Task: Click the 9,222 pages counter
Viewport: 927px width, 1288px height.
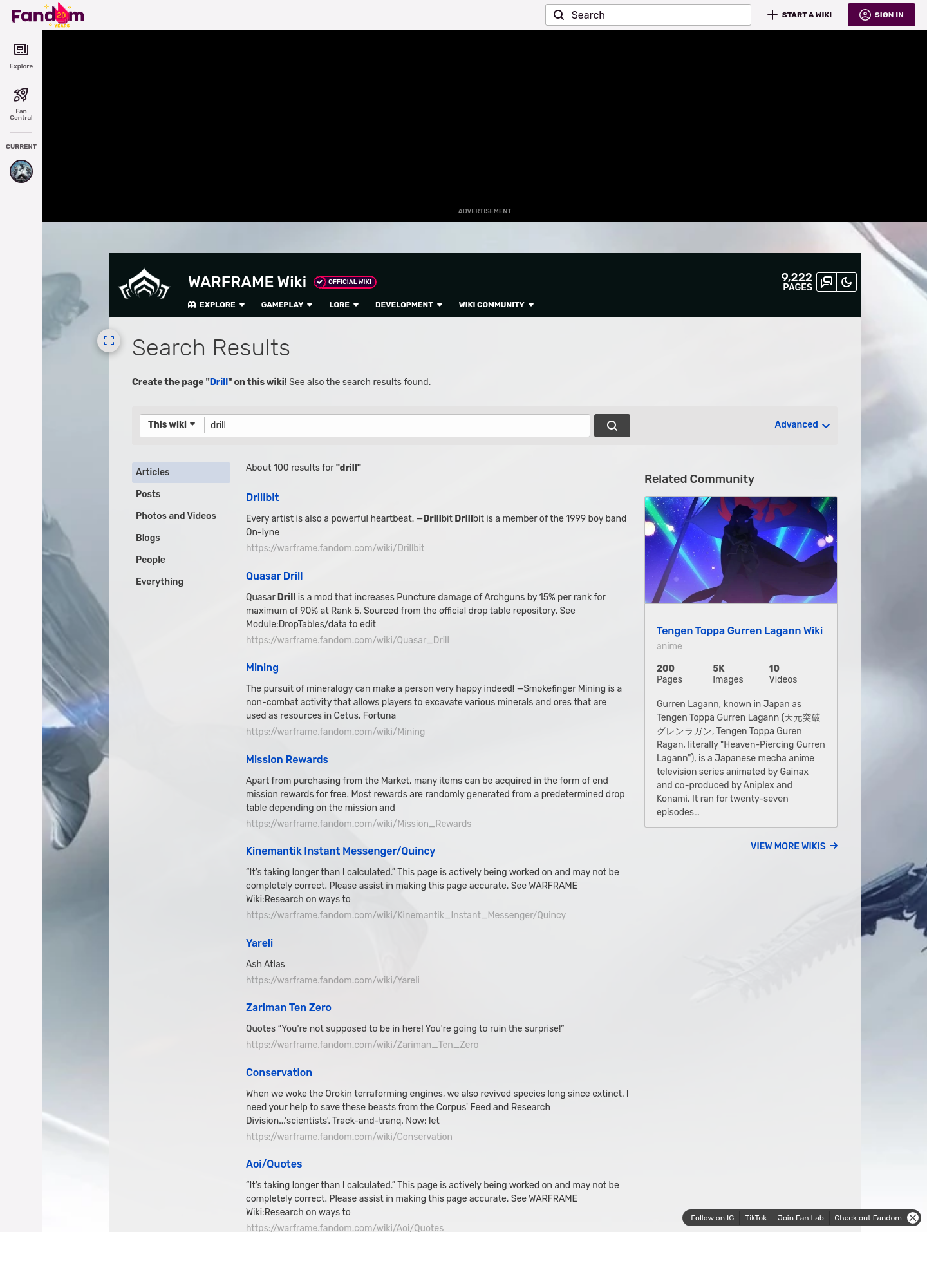Action: click(797, 282)
